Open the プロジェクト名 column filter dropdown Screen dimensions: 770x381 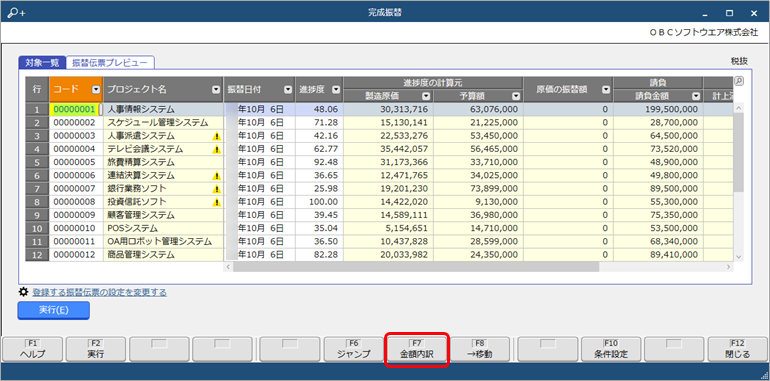[x=216, y=89]
